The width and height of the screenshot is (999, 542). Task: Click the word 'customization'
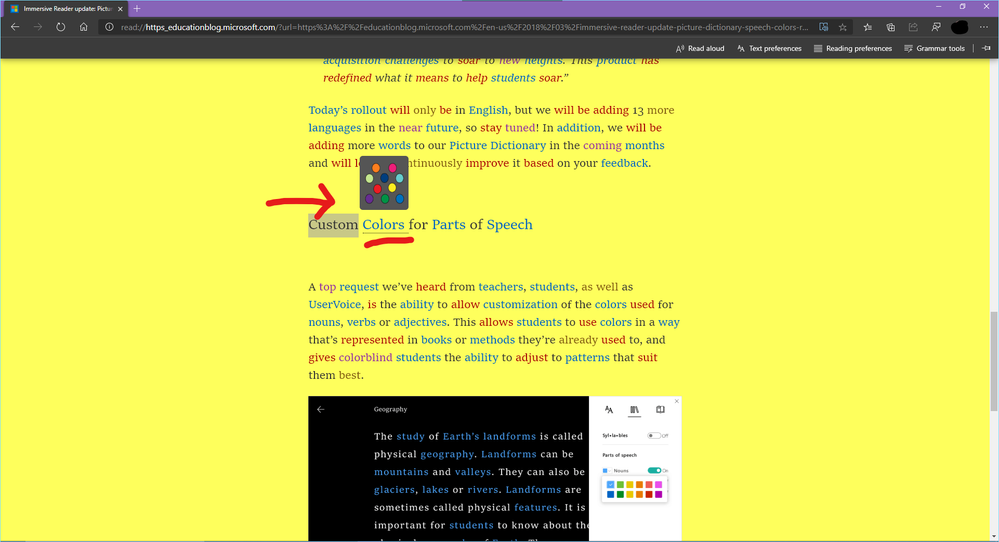[x=520, y=304]
